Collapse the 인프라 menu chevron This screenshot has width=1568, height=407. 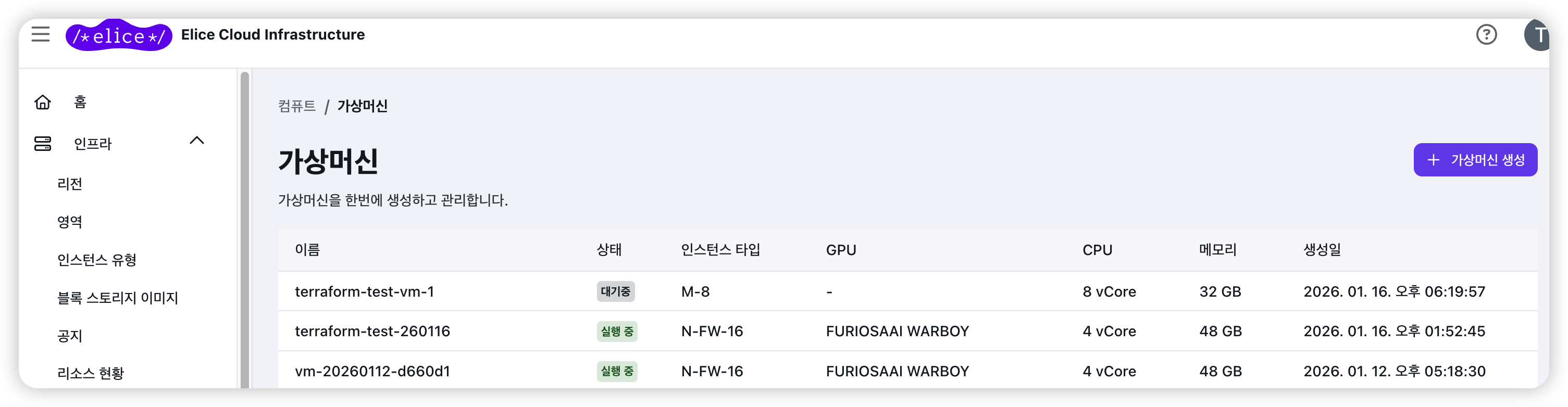tap(196, 141)
